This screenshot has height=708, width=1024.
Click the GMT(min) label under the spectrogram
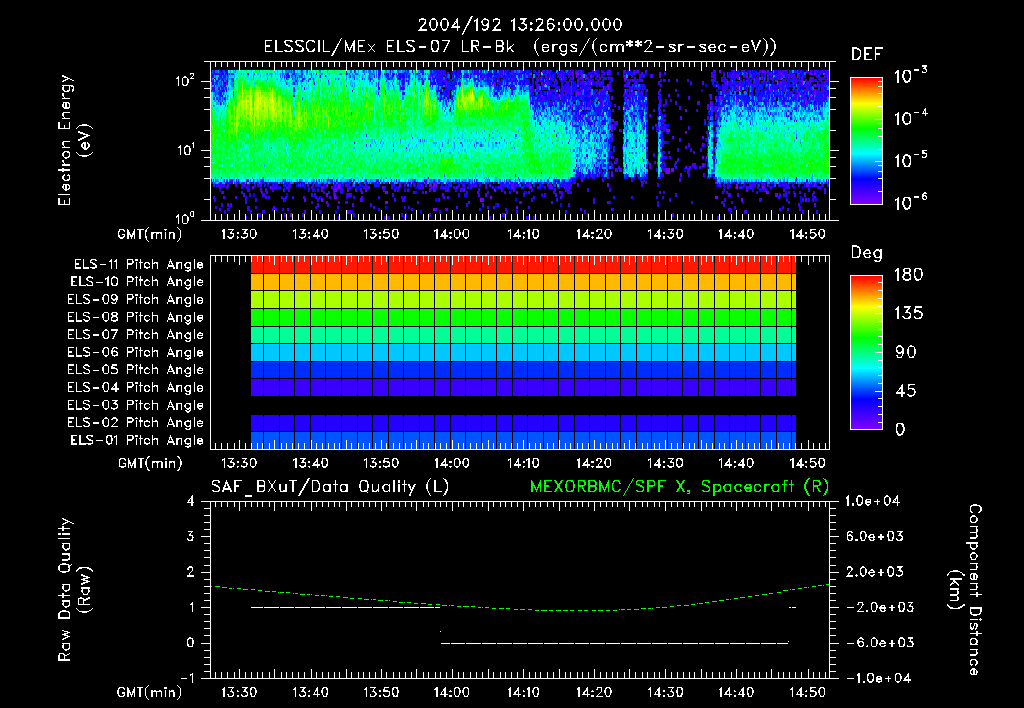tap(149, 234)
